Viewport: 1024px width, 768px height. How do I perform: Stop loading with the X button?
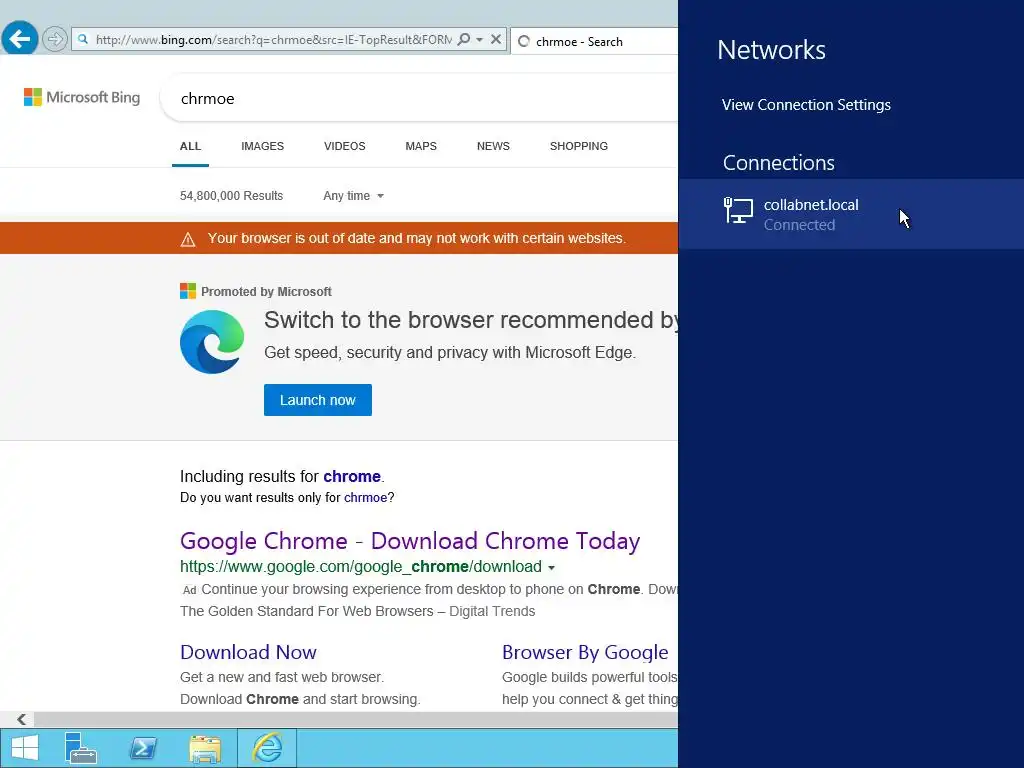(496, 39)
